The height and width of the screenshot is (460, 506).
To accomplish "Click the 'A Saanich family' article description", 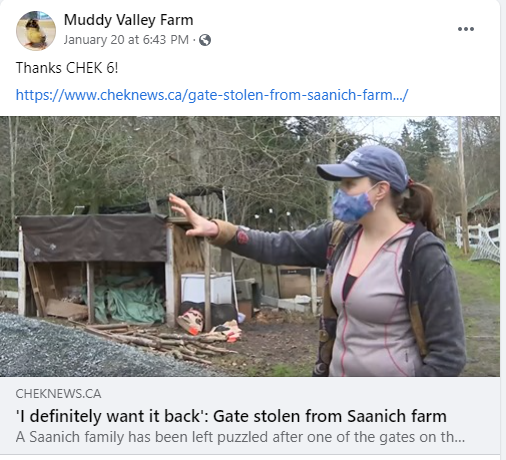I will 240,437.
